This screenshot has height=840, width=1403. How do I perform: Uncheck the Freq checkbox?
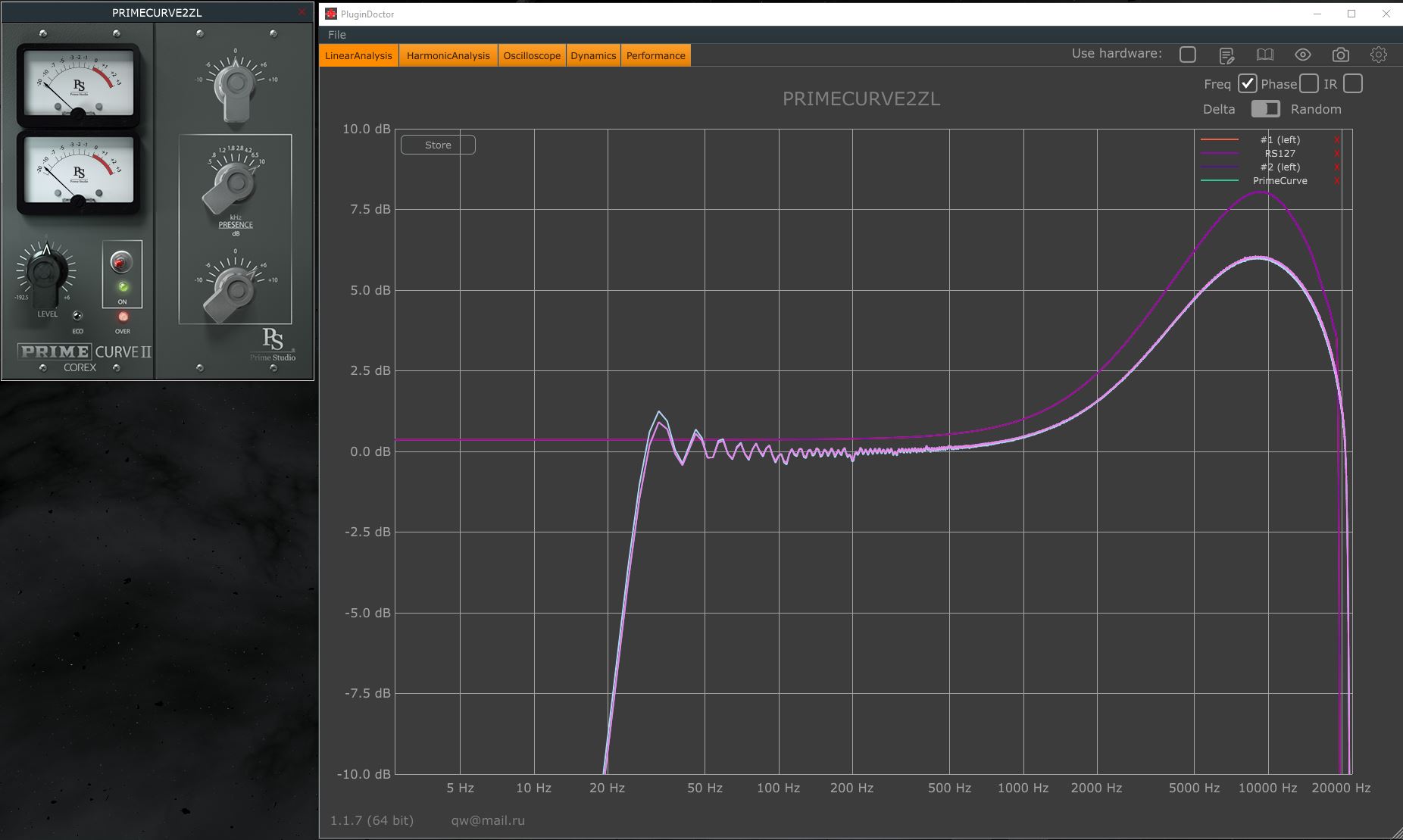coord(1247,83)
